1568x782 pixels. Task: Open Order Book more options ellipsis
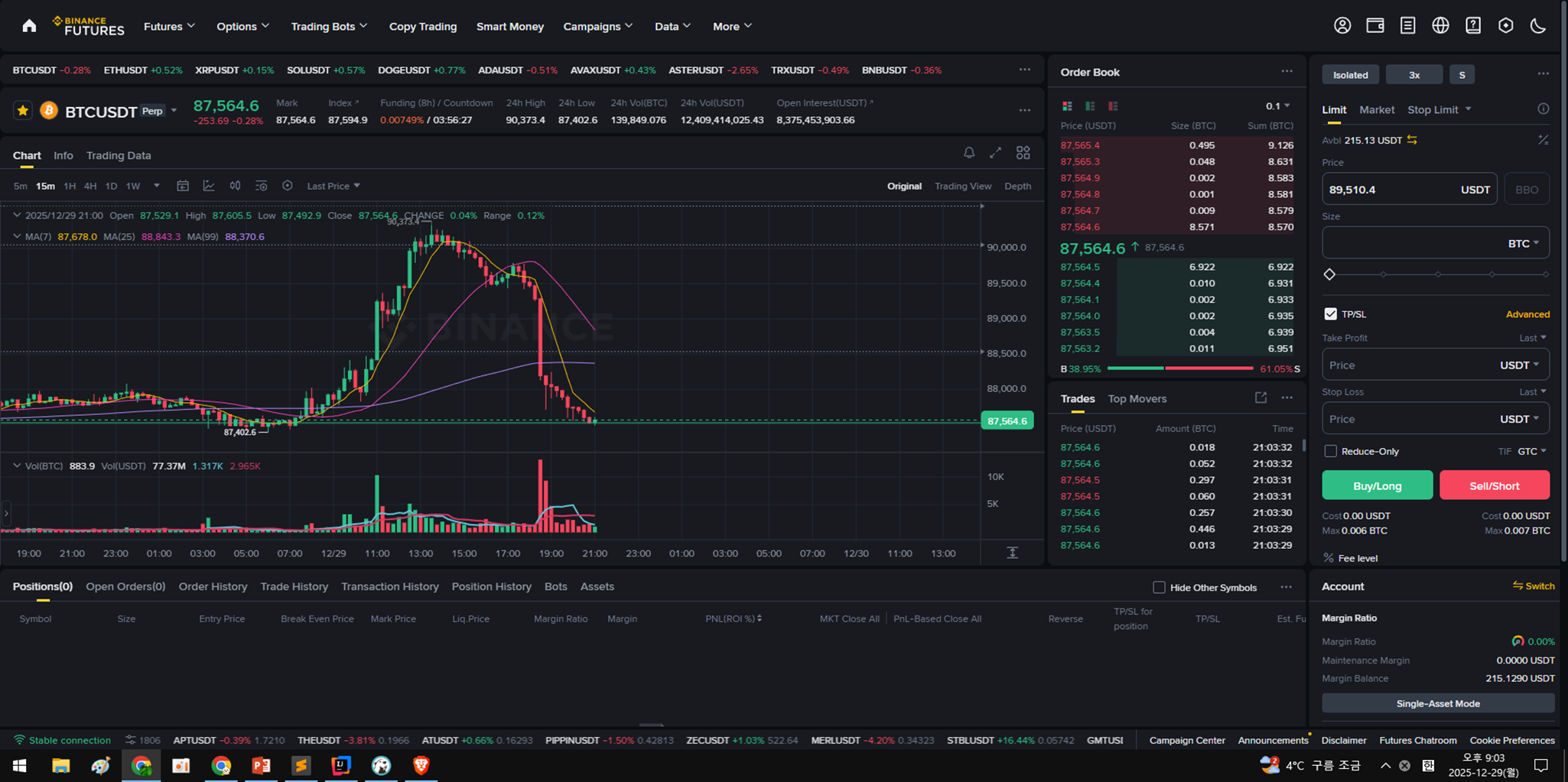[1287, 71]
